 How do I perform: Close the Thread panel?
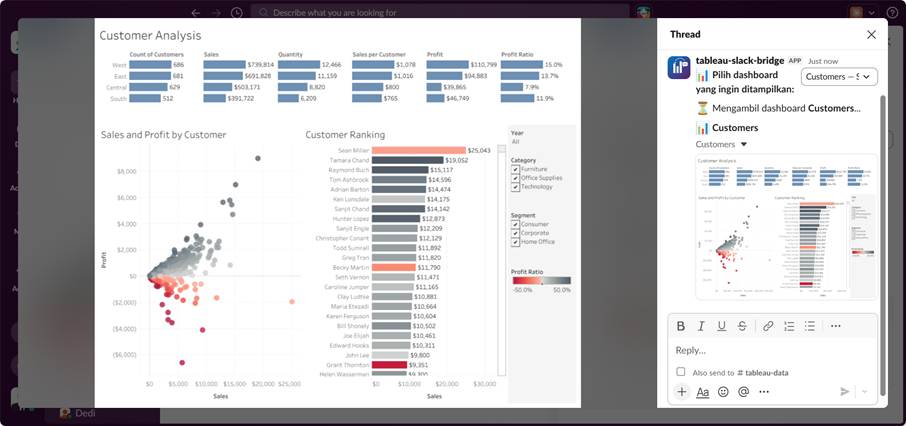[871, 35]
